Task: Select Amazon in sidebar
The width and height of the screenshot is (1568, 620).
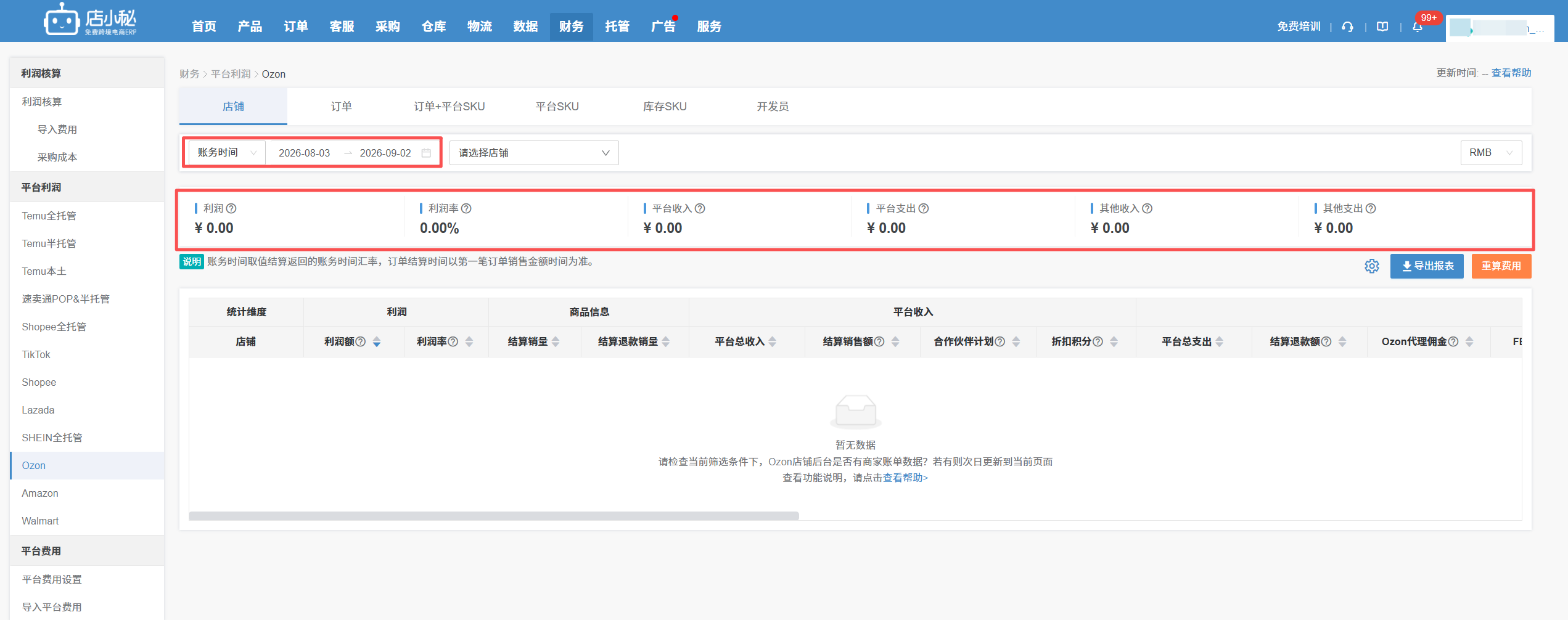Action: pos(87,493)
